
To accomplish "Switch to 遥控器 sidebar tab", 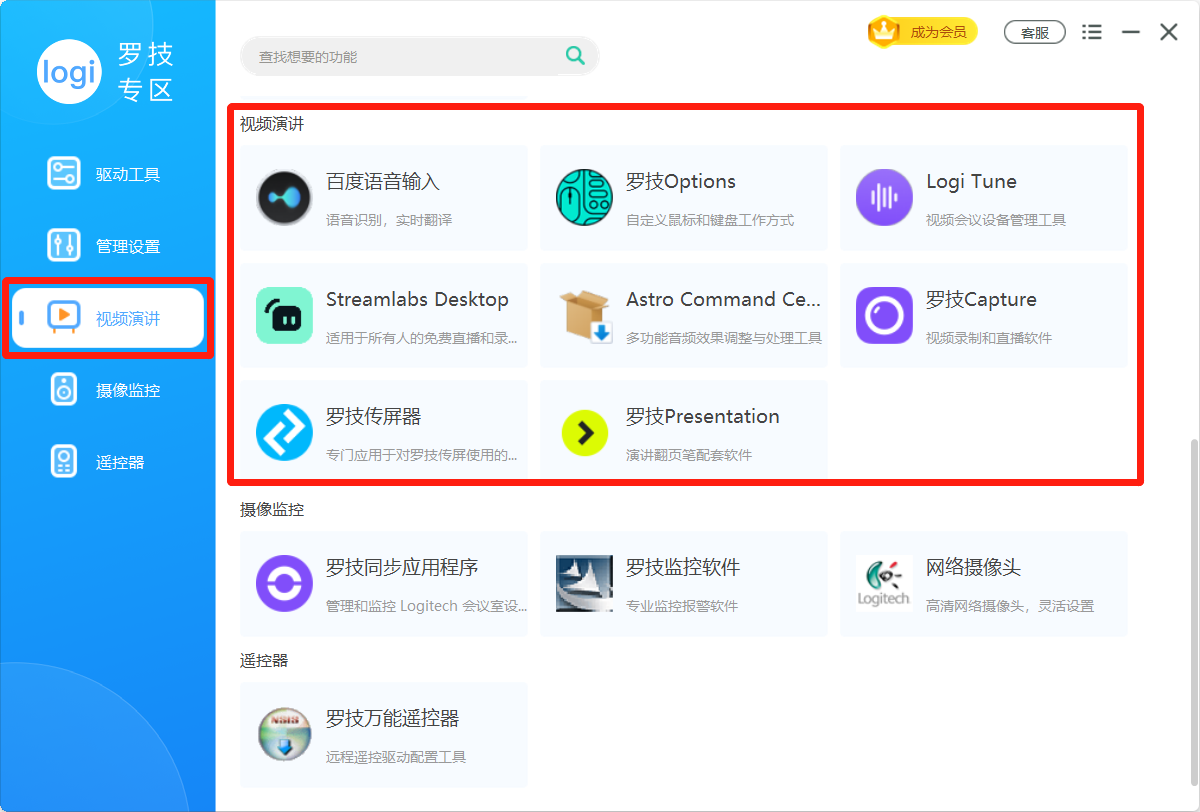I will point(108,462).
